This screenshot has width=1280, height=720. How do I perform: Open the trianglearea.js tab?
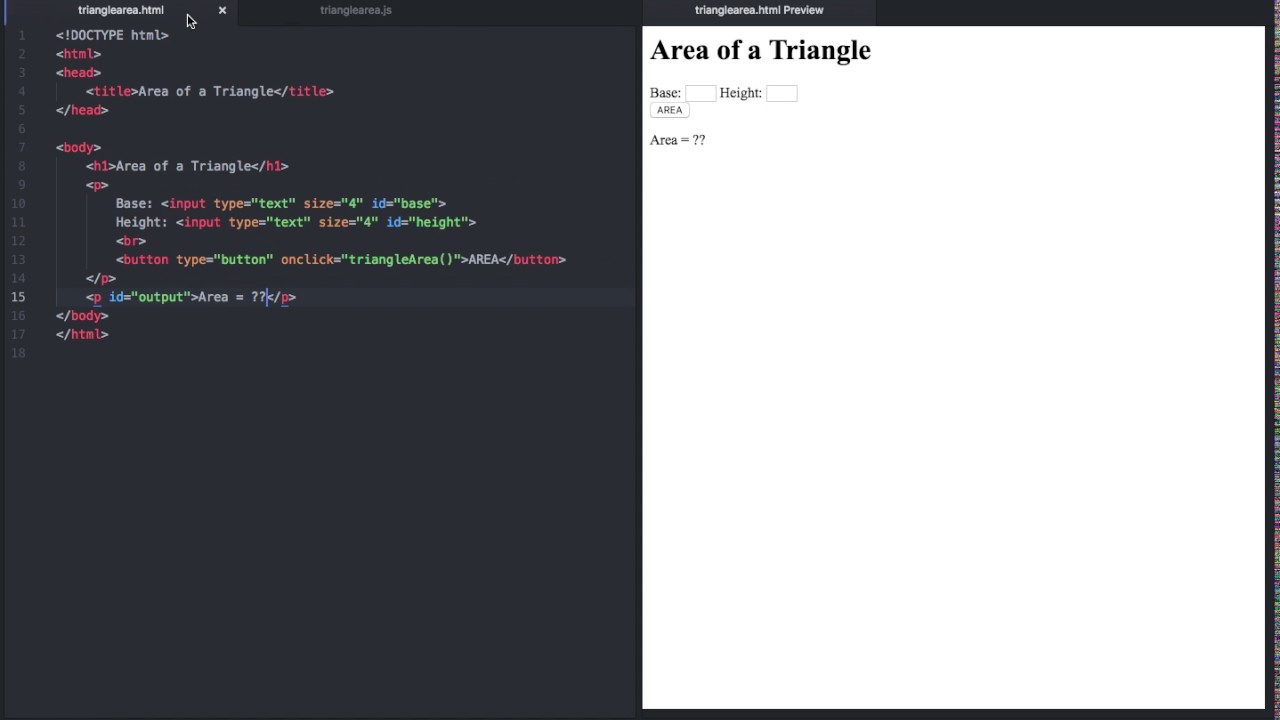[356, 10]
